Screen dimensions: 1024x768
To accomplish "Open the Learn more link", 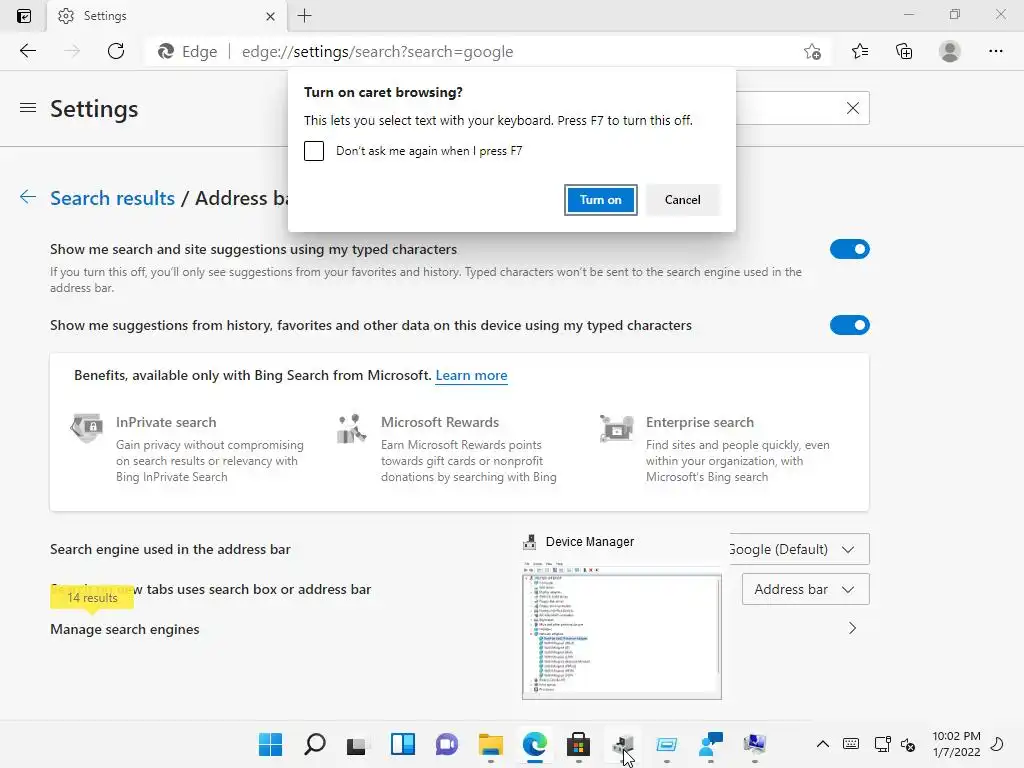I will [x=471, y=376].
